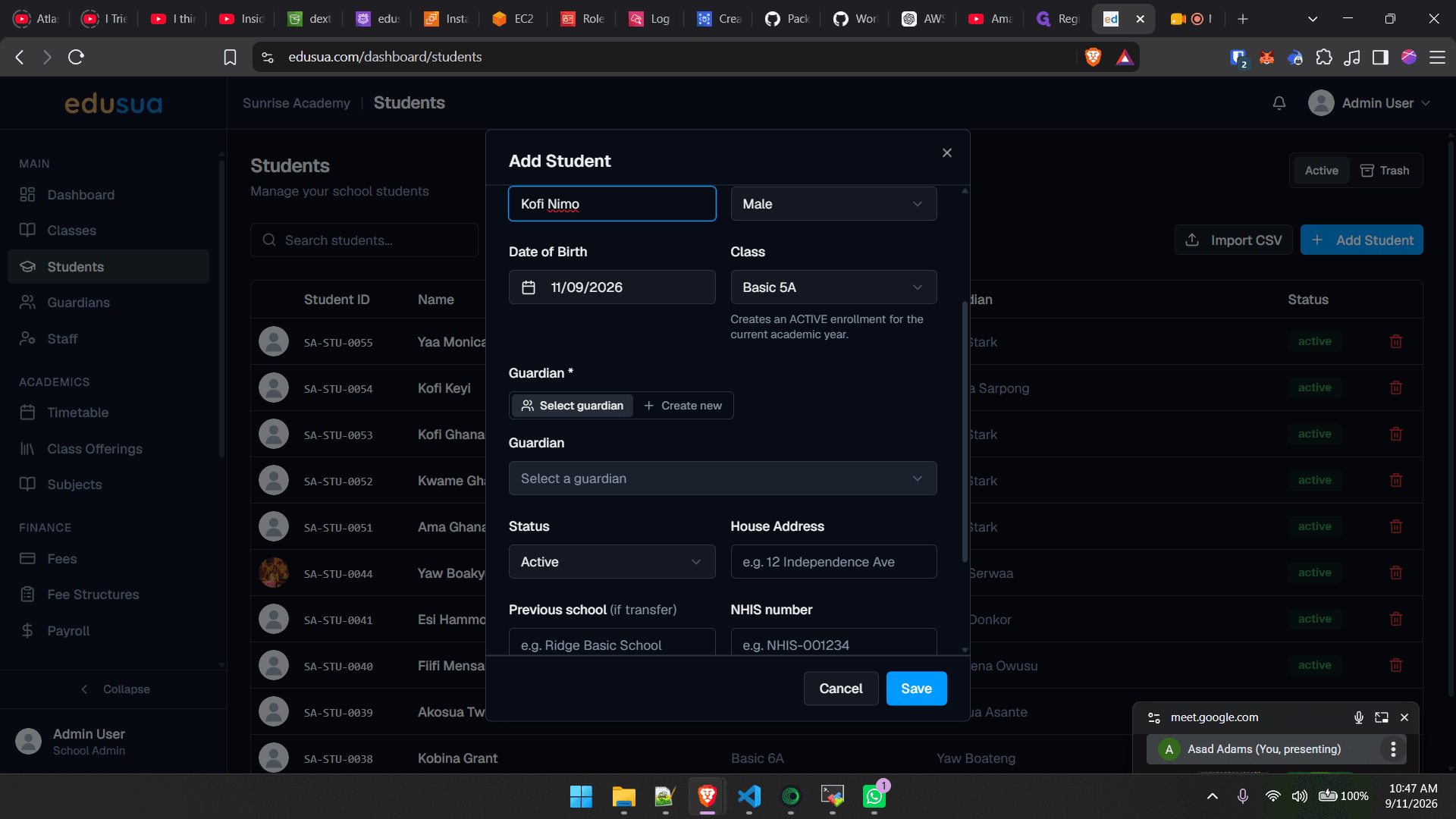The width and height of the screenshot is (1456, 819).
Task: Open the browser extensions puzzle icon
Action: [1324, 57]
